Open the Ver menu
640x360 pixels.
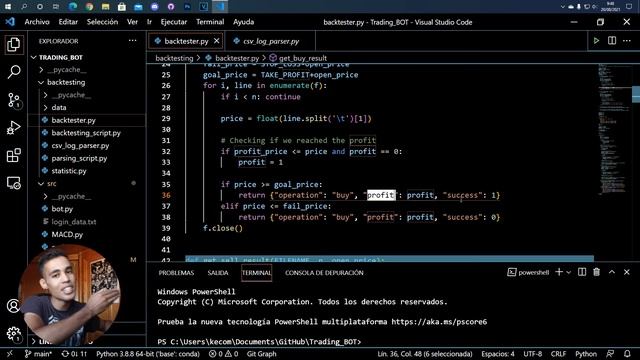click(132, 22)
